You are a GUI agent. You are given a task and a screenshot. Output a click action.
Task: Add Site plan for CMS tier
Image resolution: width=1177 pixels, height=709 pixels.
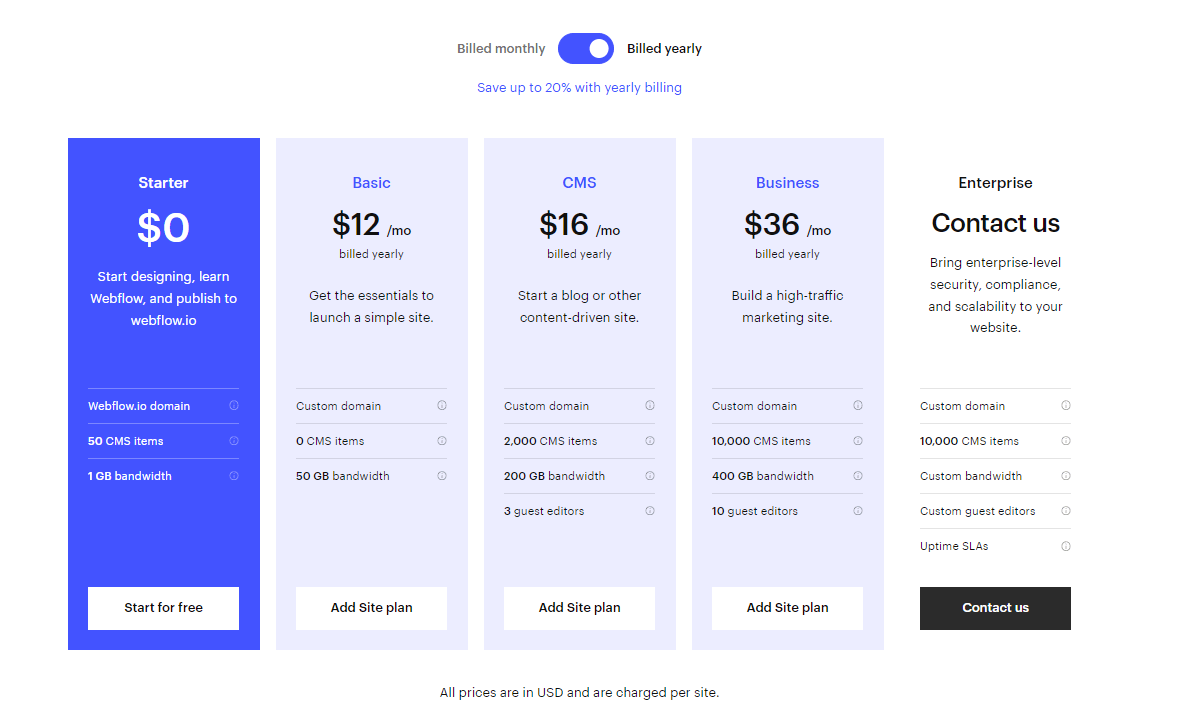coord(579,608)
